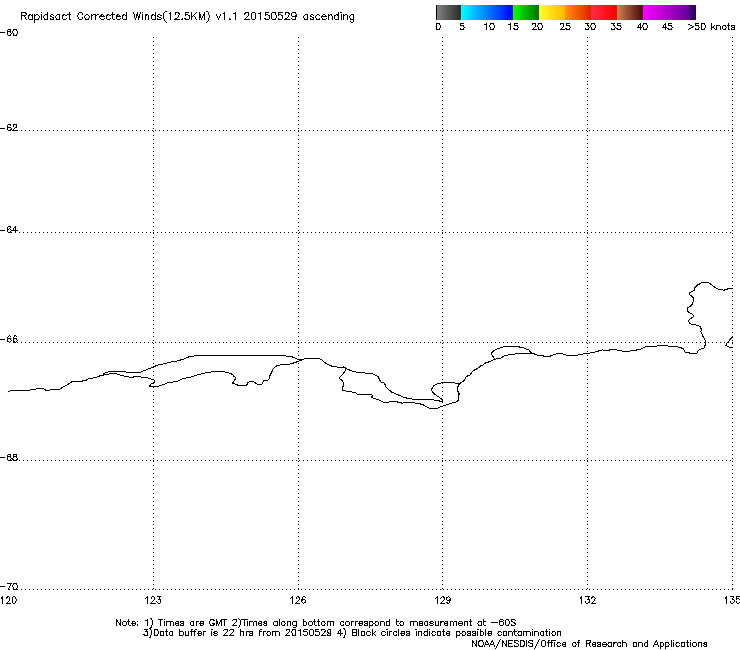Click the 'Times are GMT' note line
The image size is (740, 650).
click(x=316, y=623)
